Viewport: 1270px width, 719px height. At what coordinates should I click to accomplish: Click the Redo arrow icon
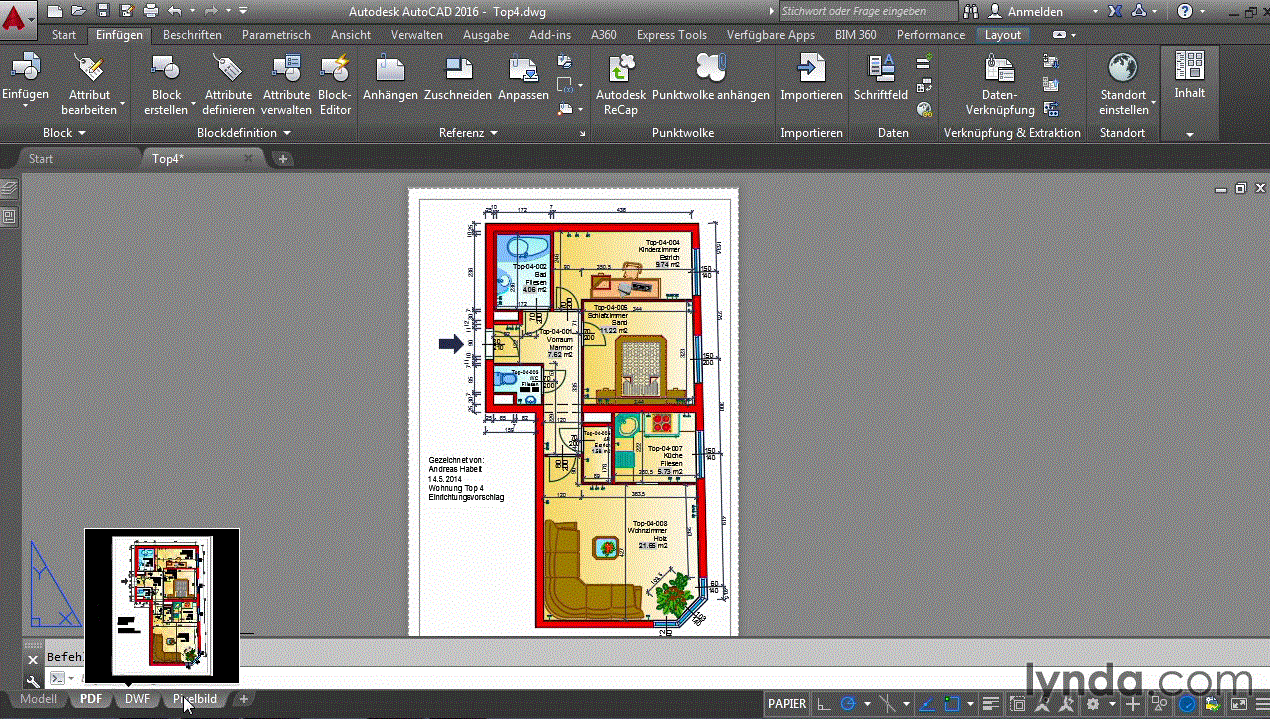[211, 11]
